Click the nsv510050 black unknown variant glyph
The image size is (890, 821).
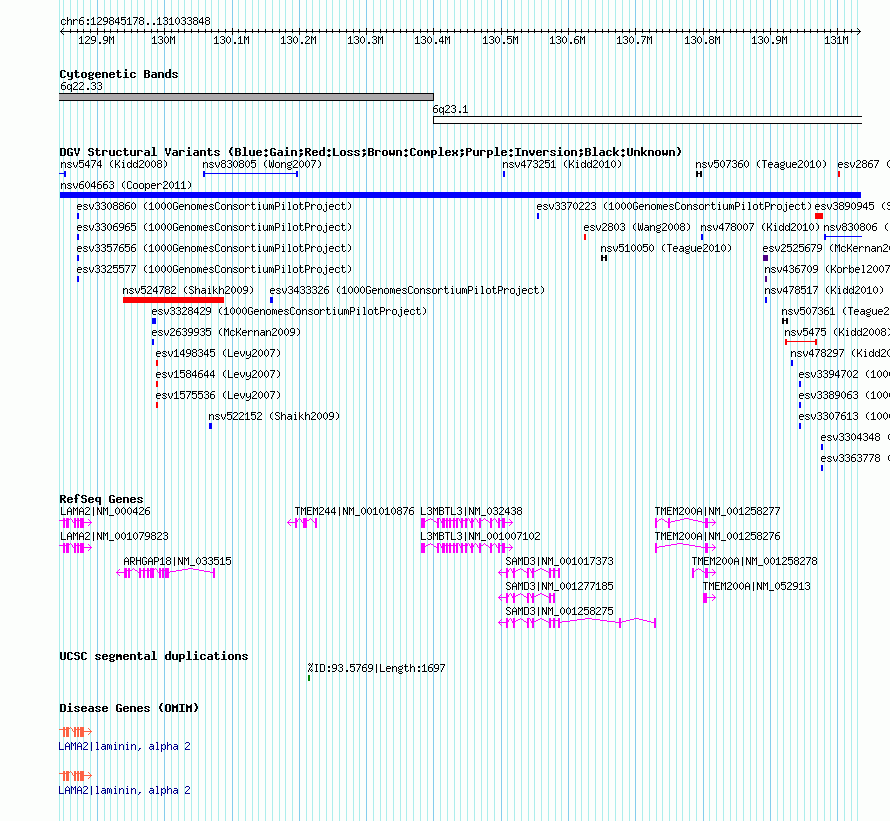(x=604, y=258)
